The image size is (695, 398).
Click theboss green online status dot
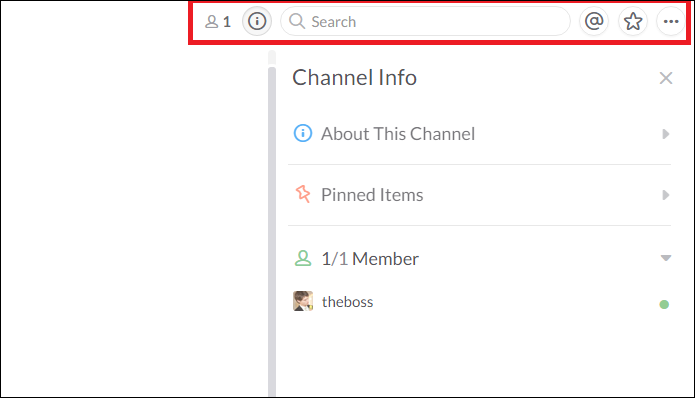pos(664,304)
